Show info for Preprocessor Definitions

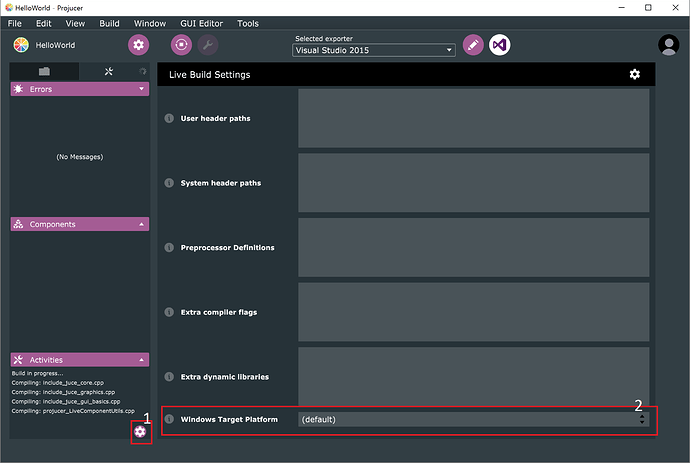click(169, 248)
